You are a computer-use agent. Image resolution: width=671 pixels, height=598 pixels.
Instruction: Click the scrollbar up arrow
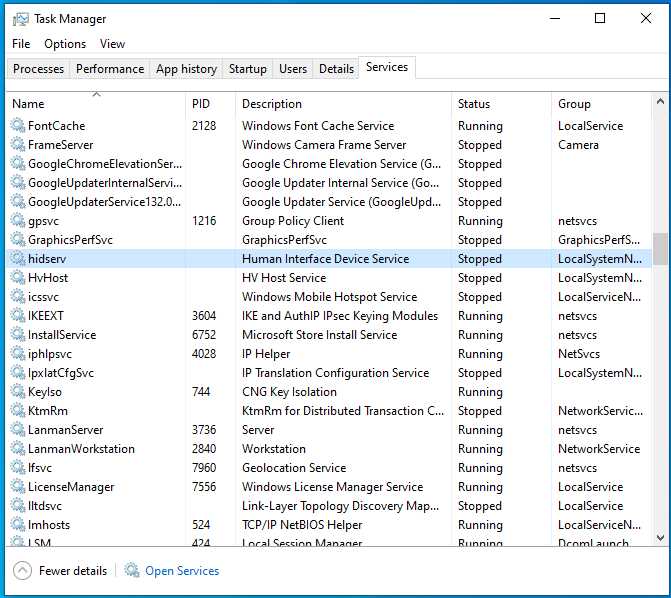tap(660, 101)
